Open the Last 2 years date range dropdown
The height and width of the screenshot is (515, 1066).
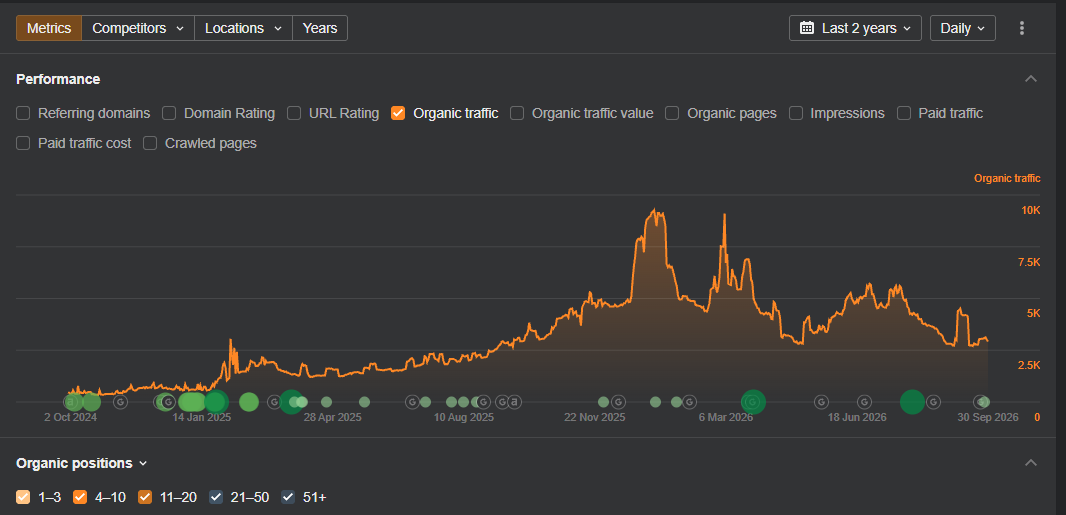click(855, 28)
